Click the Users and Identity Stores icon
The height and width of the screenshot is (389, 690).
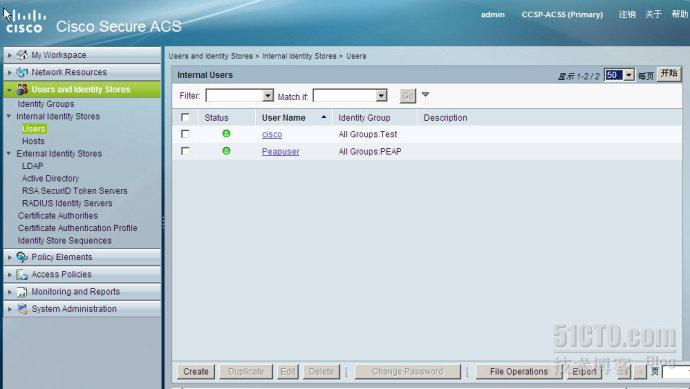pos(22,89)
